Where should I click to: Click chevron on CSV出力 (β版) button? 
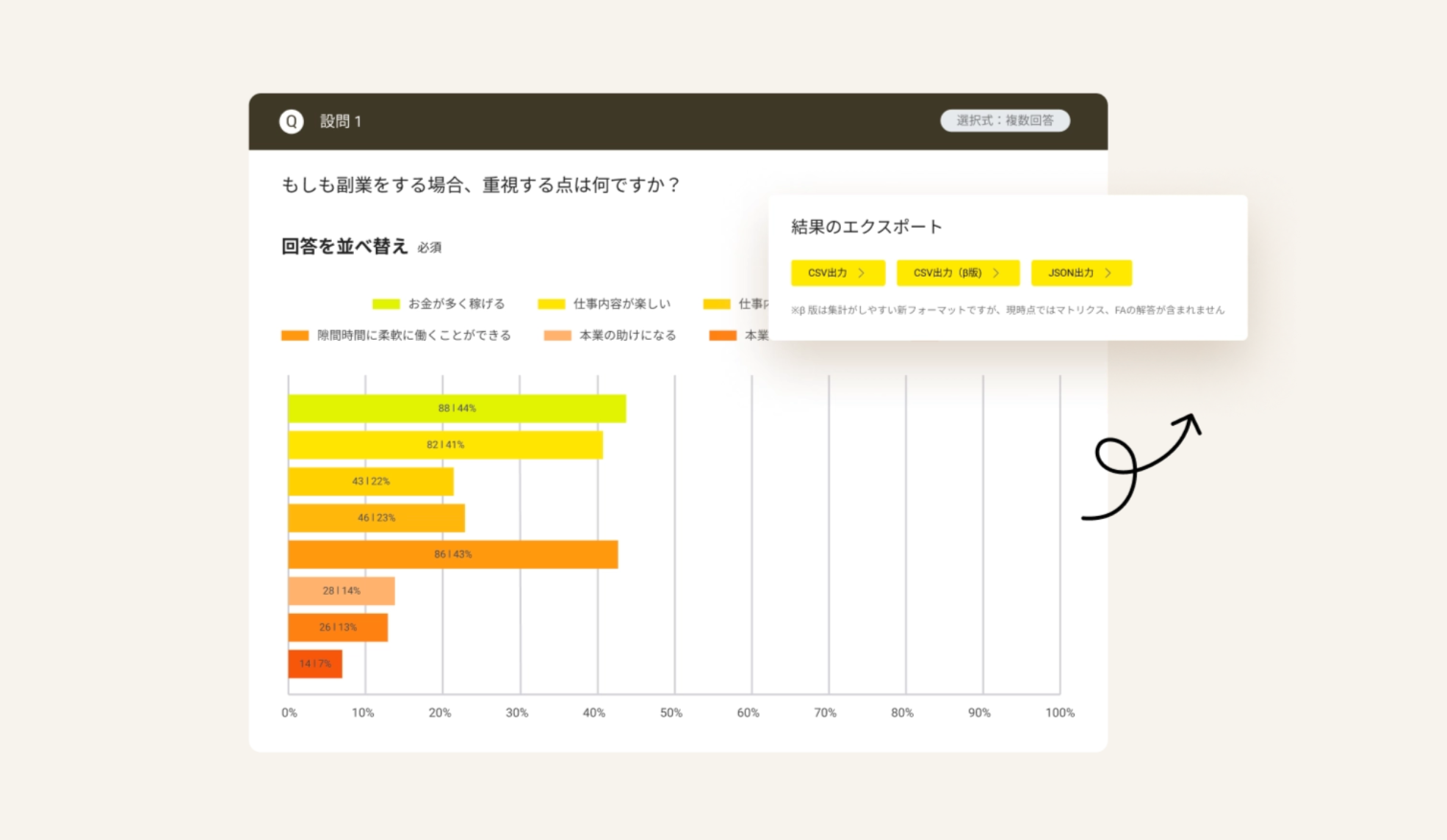tap(996, 272)
